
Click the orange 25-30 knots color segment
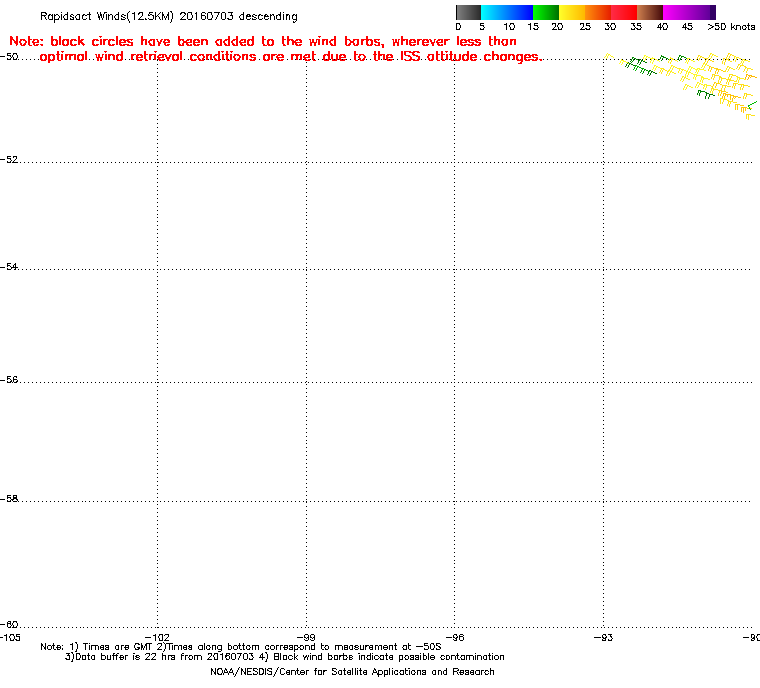click(598, 12)
